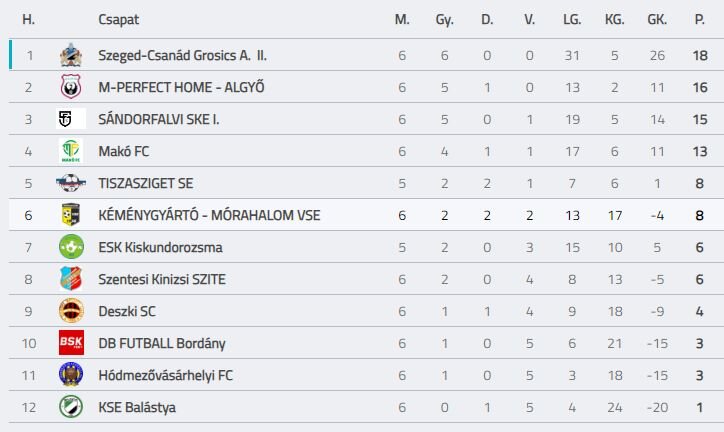Click the Makó FC green crest
The height and width of the screenshot is (432, 724).
[70, 151]
